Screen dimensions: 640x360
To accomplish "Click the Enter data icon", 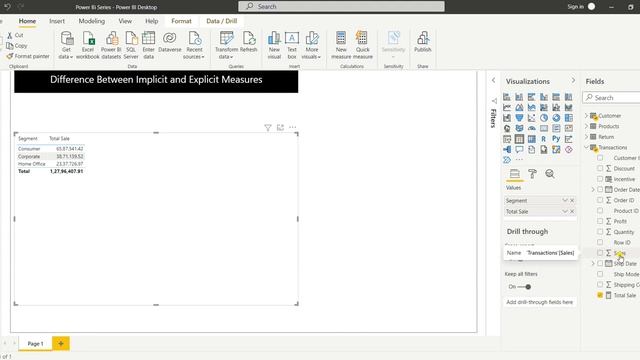I will click(149, 45).
